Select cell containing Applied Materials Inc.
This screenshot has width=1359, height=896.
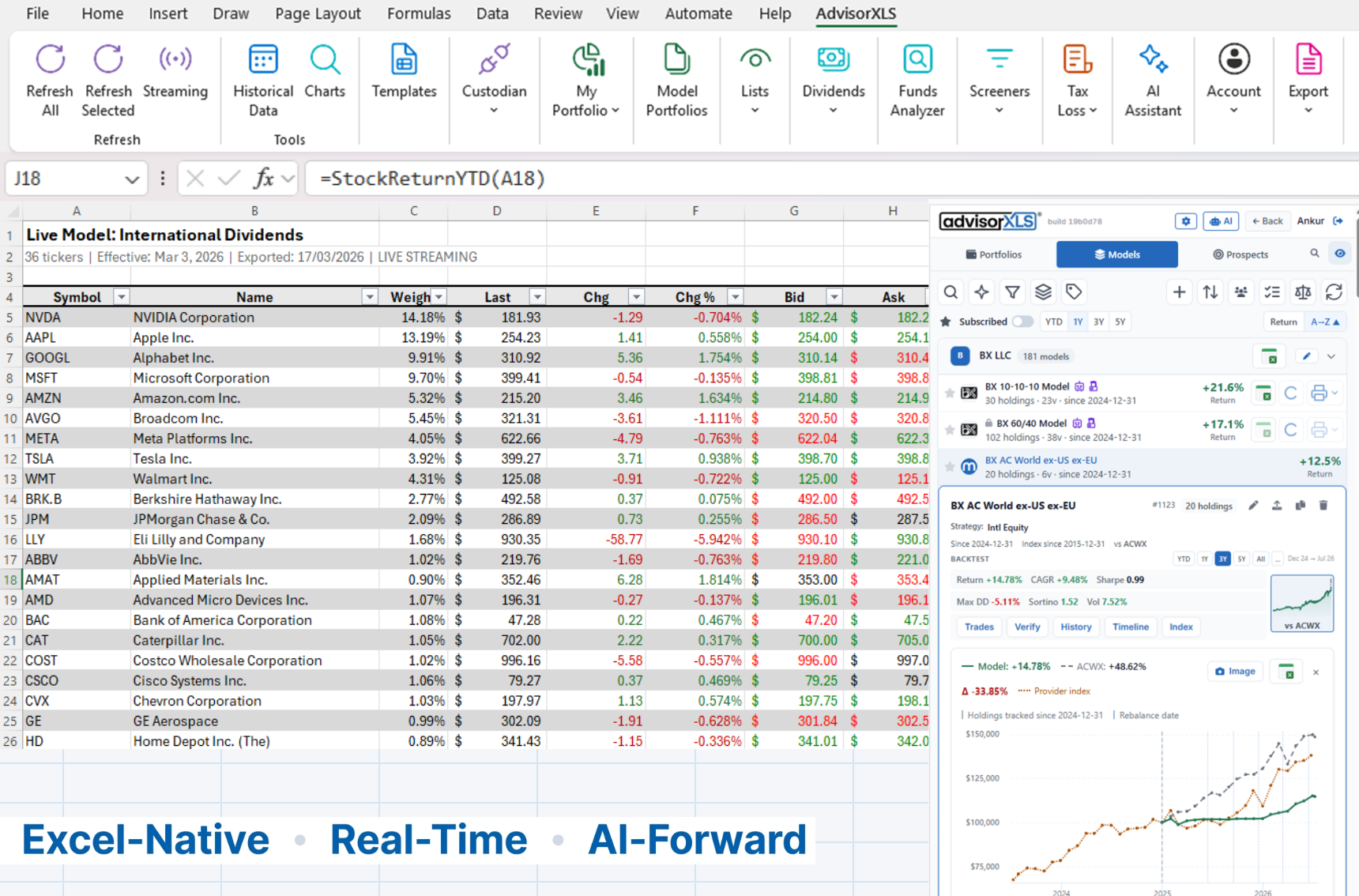pos(254,580)
